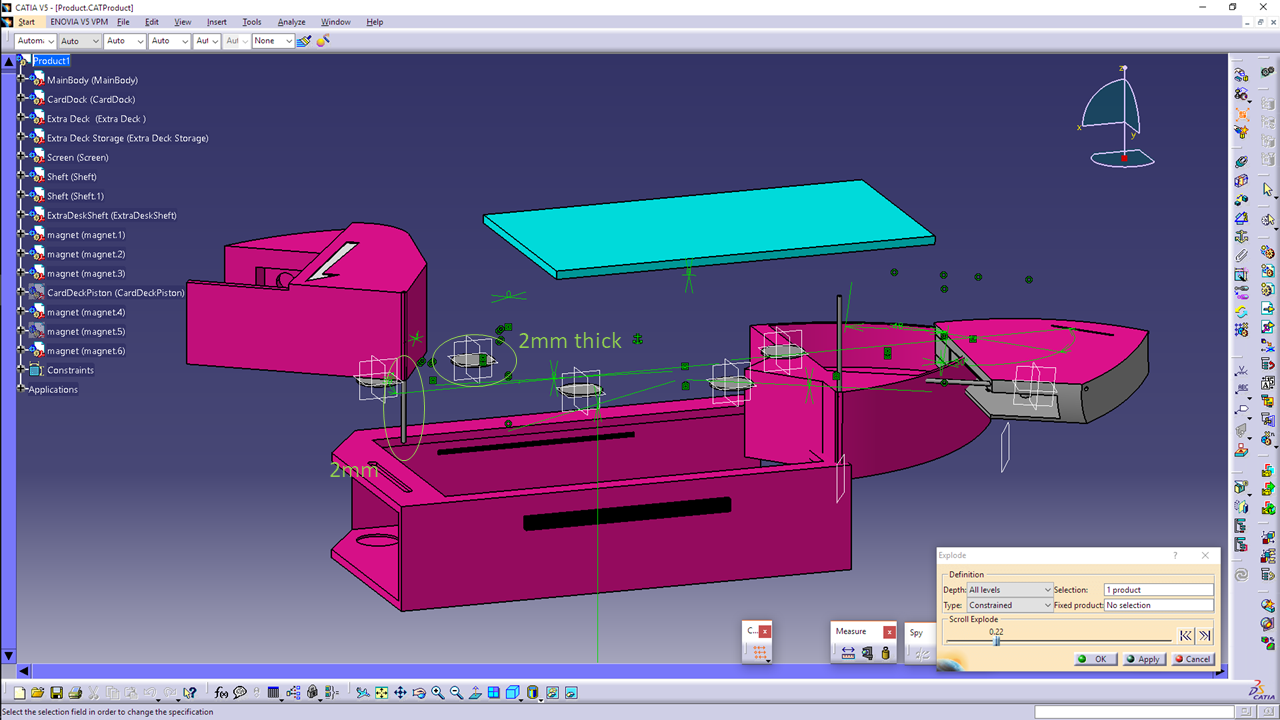
Task: Open the Formula f(x) tool
Action: (220, 692)
